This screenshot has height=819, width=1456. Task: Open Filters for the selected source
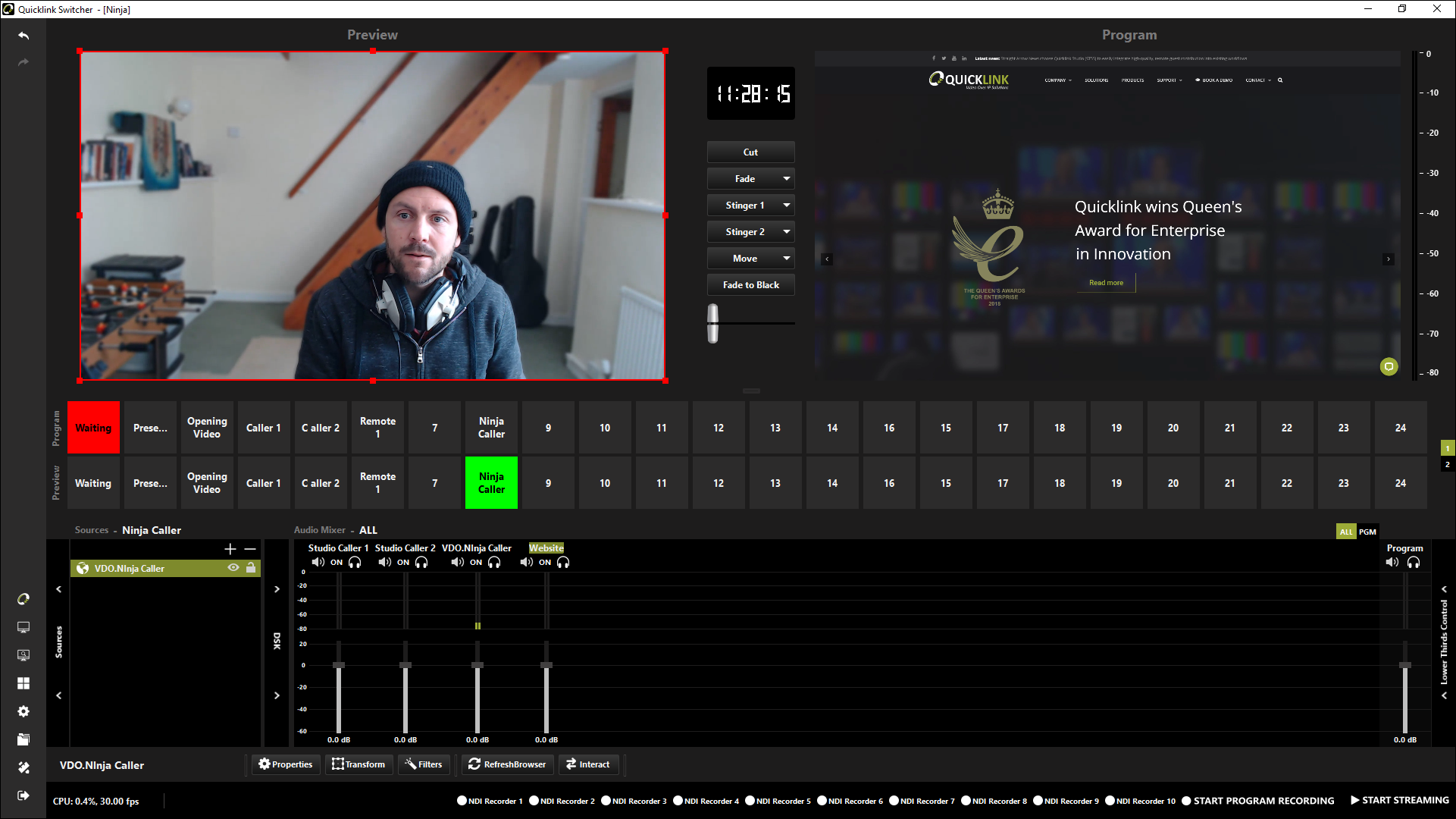[x=424, y=764]
